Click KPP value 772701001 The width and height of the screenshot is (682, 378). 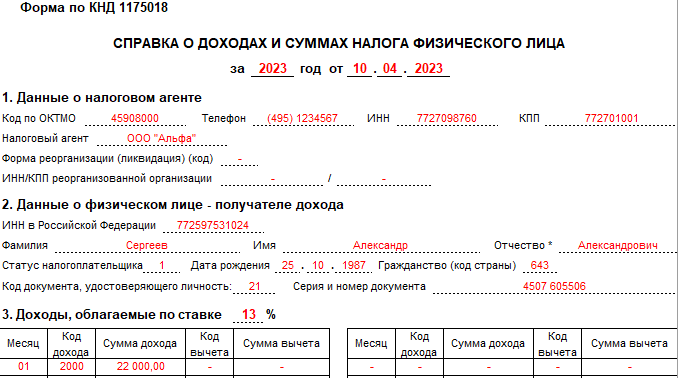(x=611, y=118)
